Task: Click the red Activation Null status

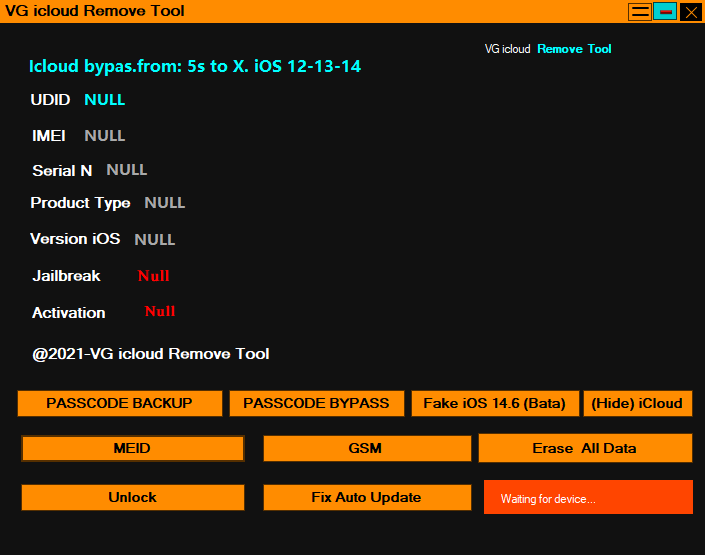Action: [x=160, y=311]
